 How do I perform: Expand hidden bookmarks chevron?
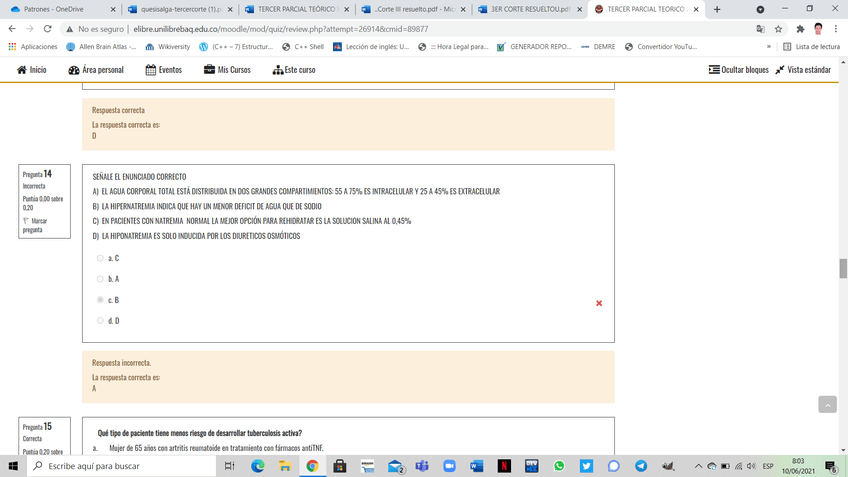pos(768,47)
